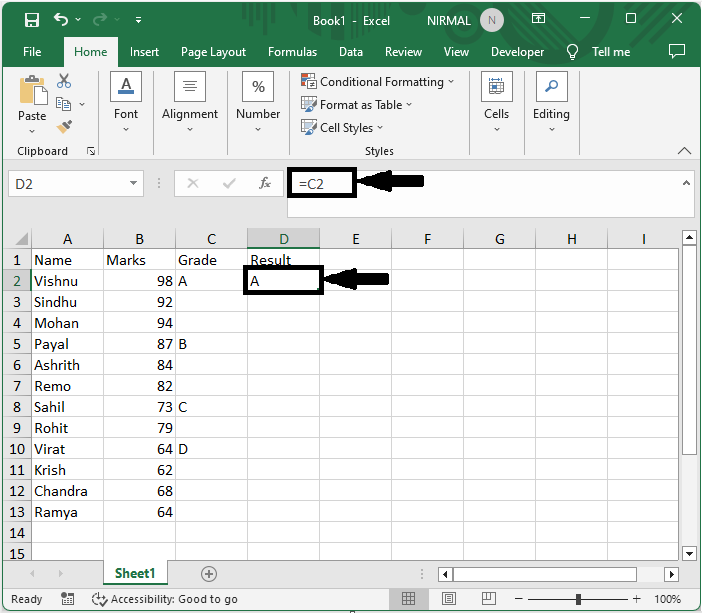Open Cell Styles gallery
702x613 pixels.
point(342,128)
